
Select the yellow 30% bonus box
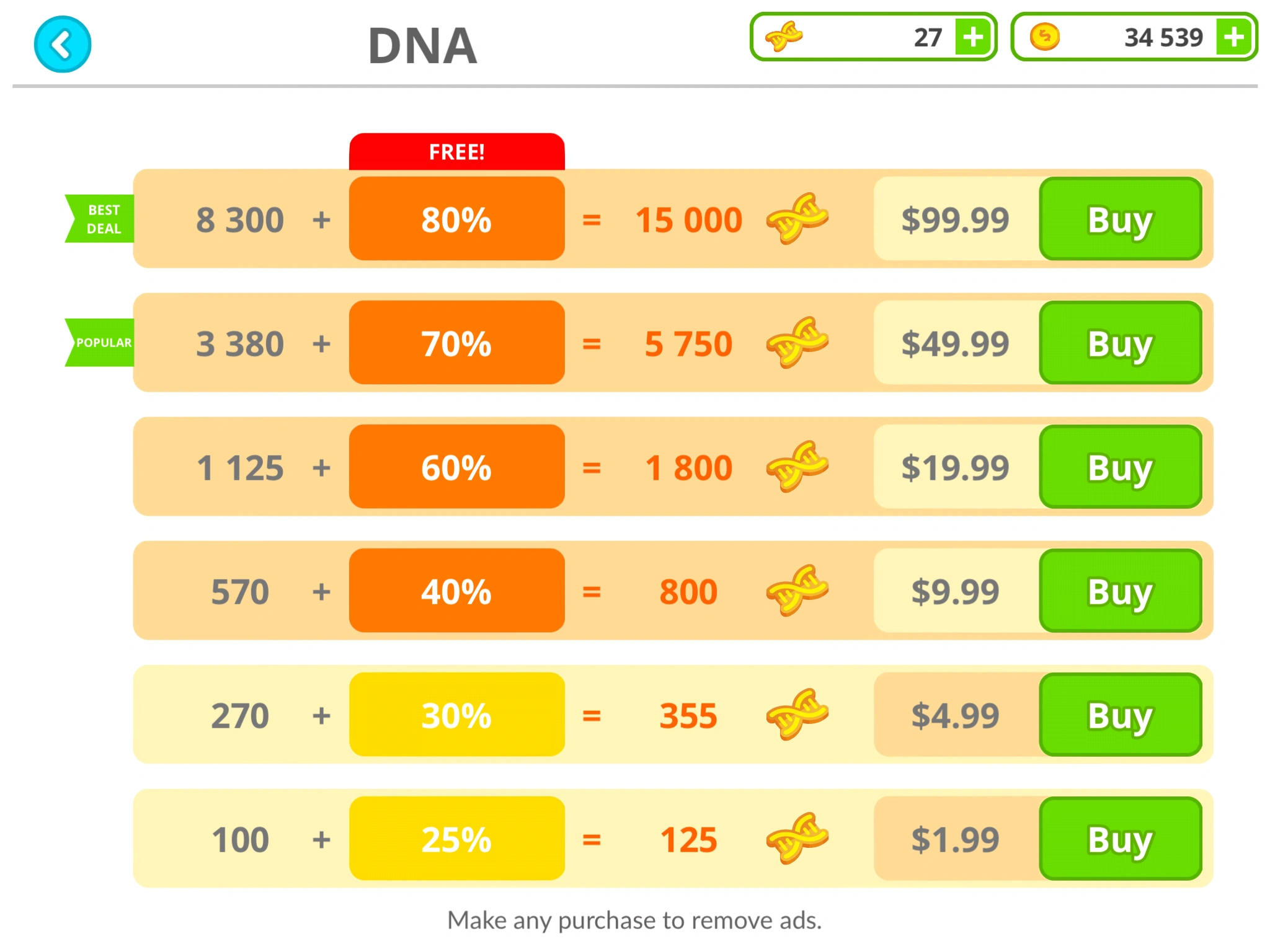pos(457,715)
